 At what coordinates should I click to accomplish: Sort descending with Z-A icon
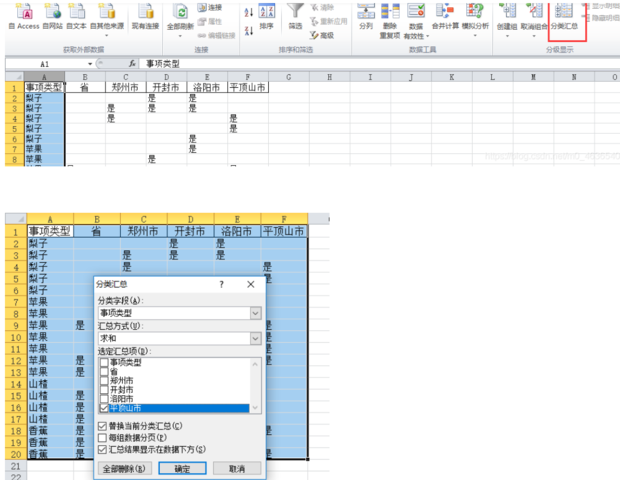coord(249,30)
